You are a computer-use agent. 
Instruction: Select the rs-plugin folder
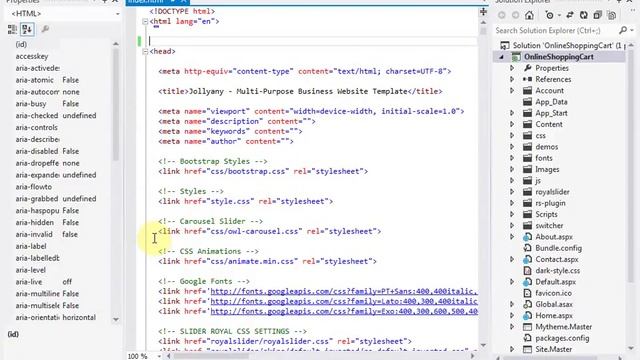(x=550, y=203)
